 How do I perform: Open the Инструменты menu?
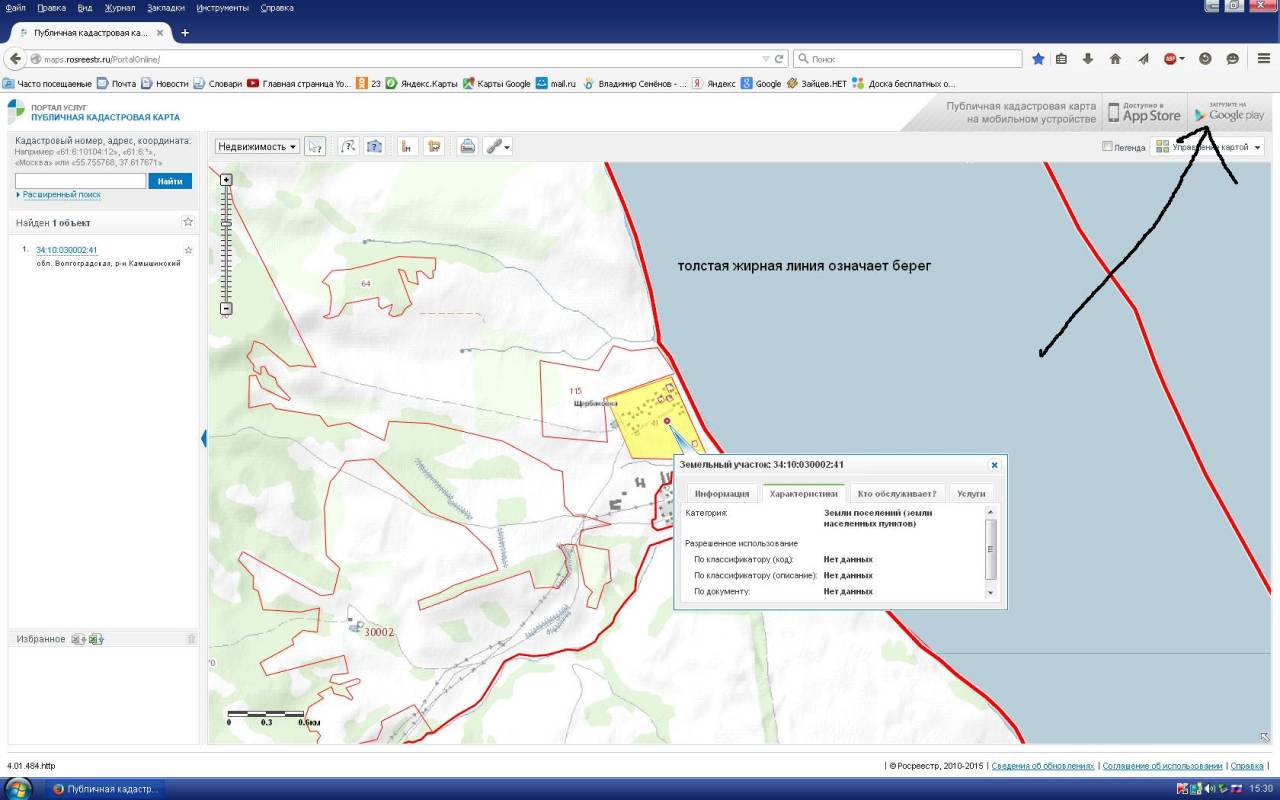point(223,7)
